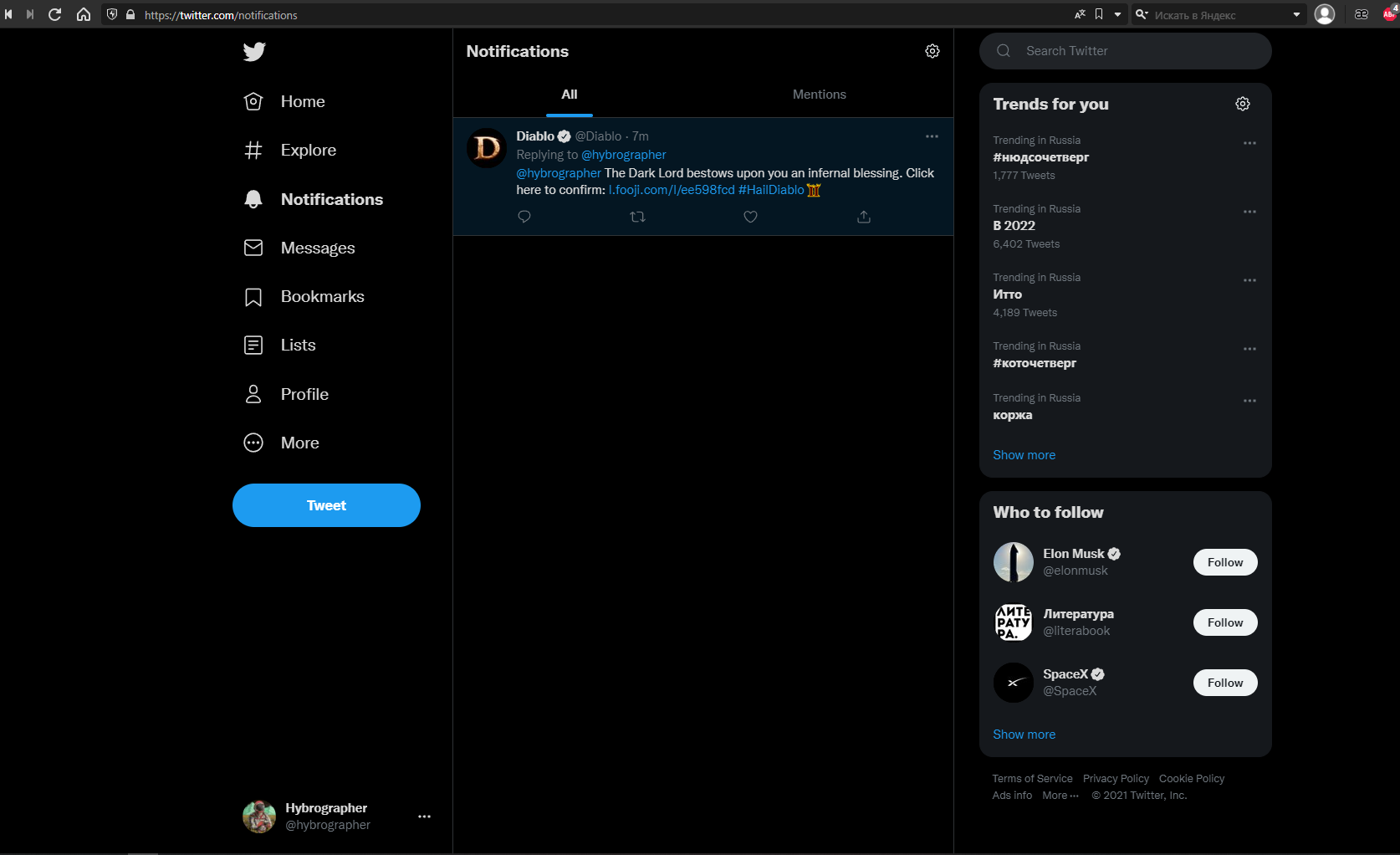Open Hybrographer account switcher menu

click(424, 817)
